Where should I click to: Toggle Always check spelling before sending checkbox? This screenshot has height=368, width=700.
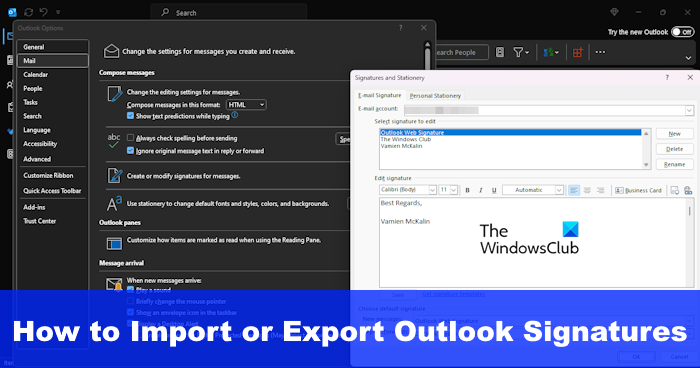click(130, 138)
